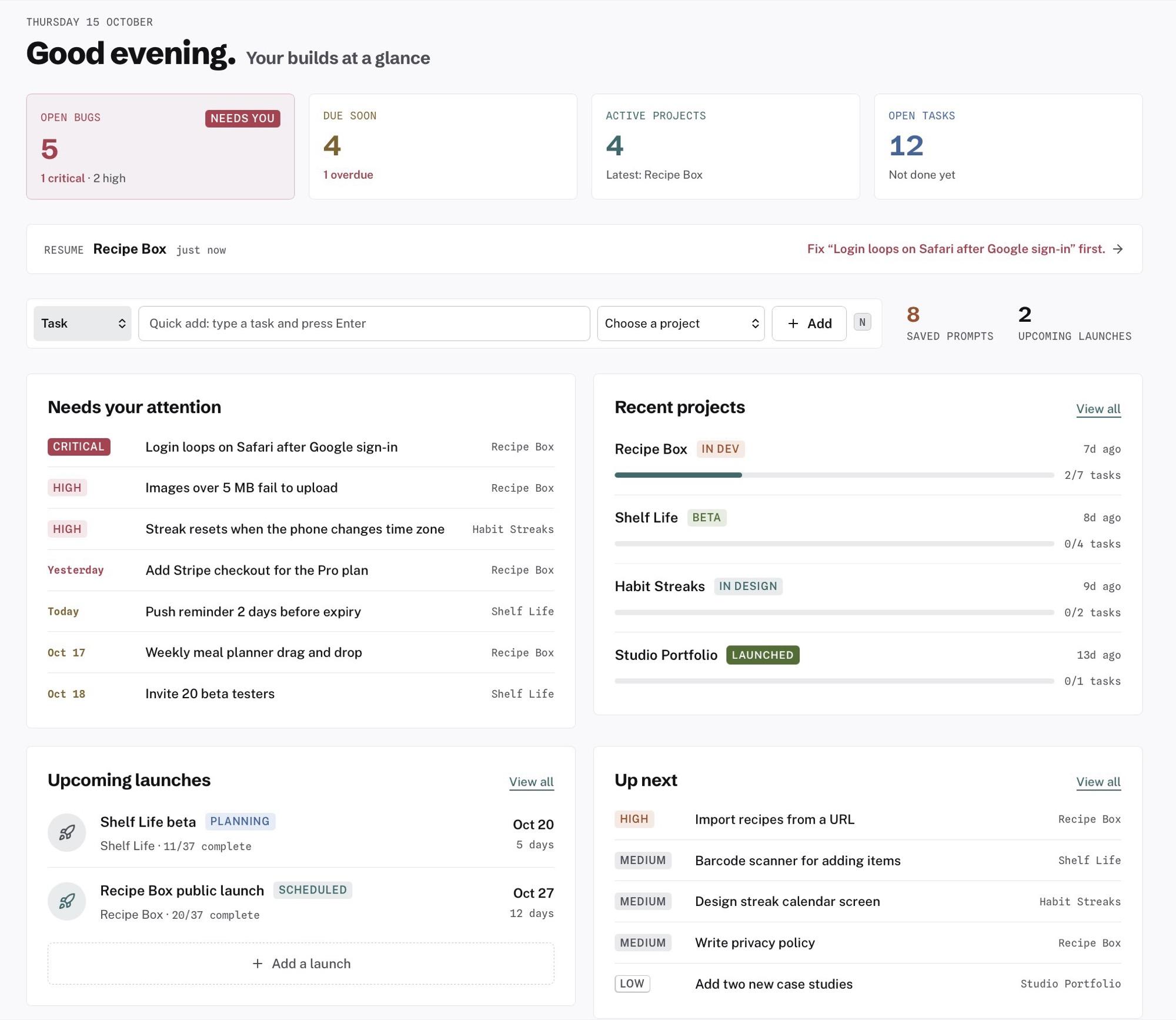
Task: Open Streak resets when phone changes time zone
Action: pos(301,529)
